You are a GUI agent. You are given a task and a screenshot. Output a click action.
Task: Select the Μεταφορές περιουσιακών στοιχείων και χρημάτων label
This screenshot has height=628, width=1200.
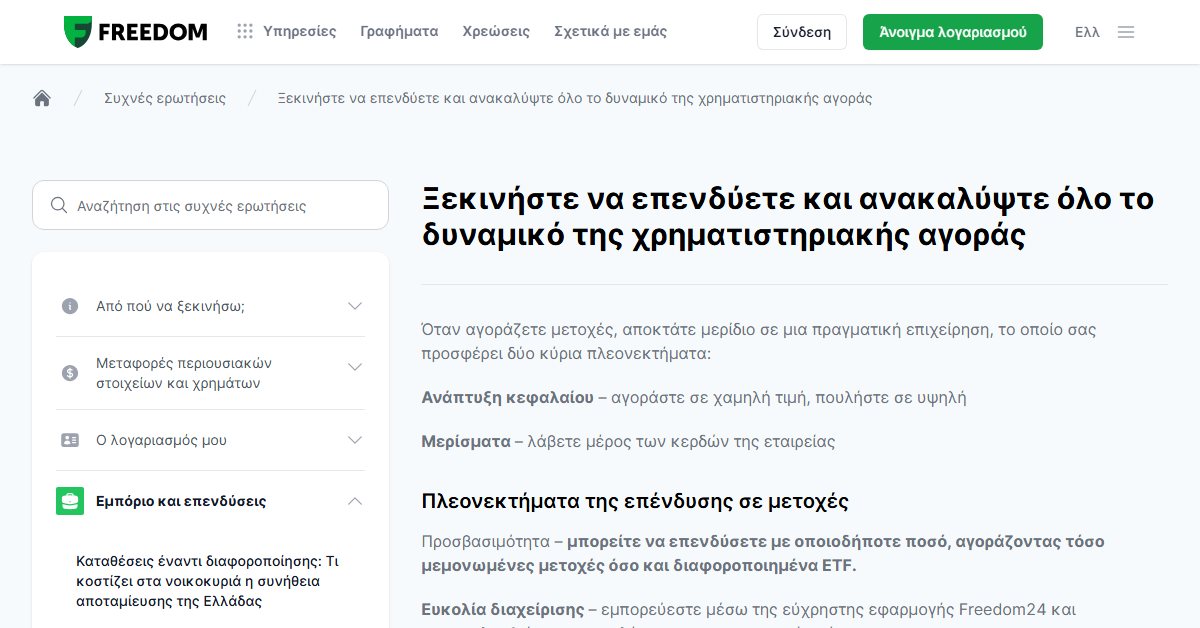184,373
